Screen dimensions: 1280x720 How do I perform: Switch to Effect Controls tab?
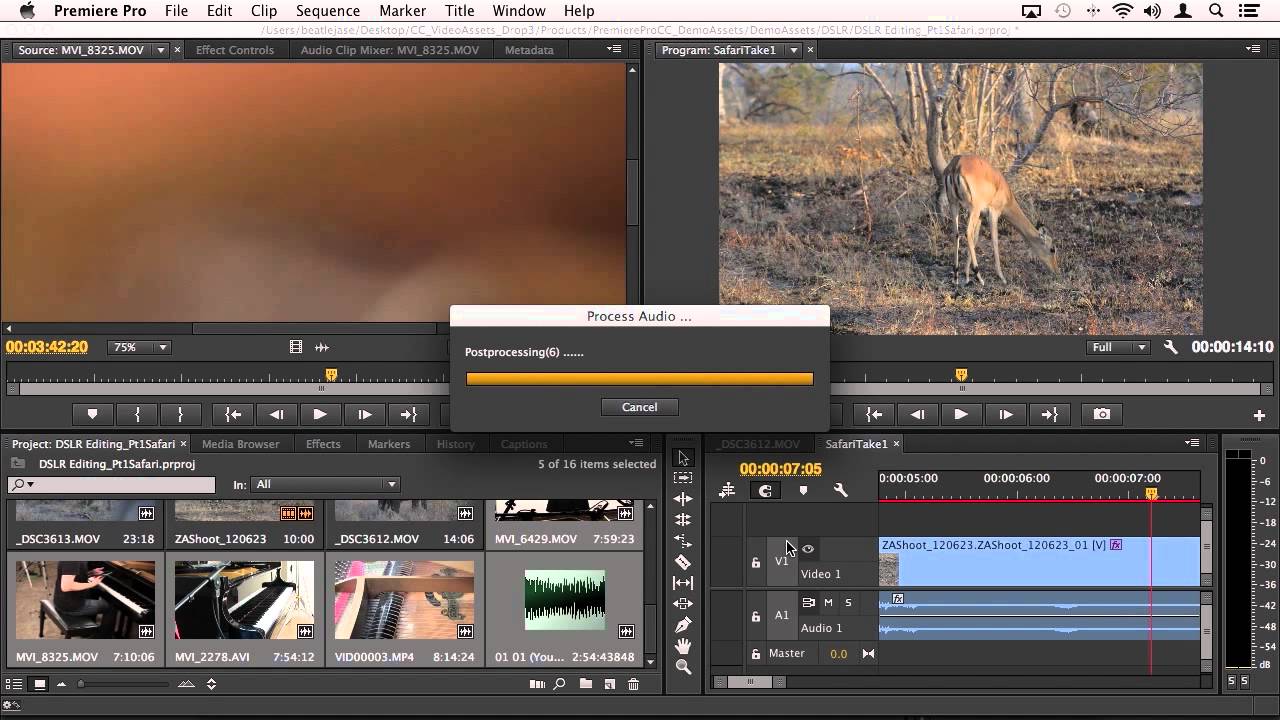[235, 50]
